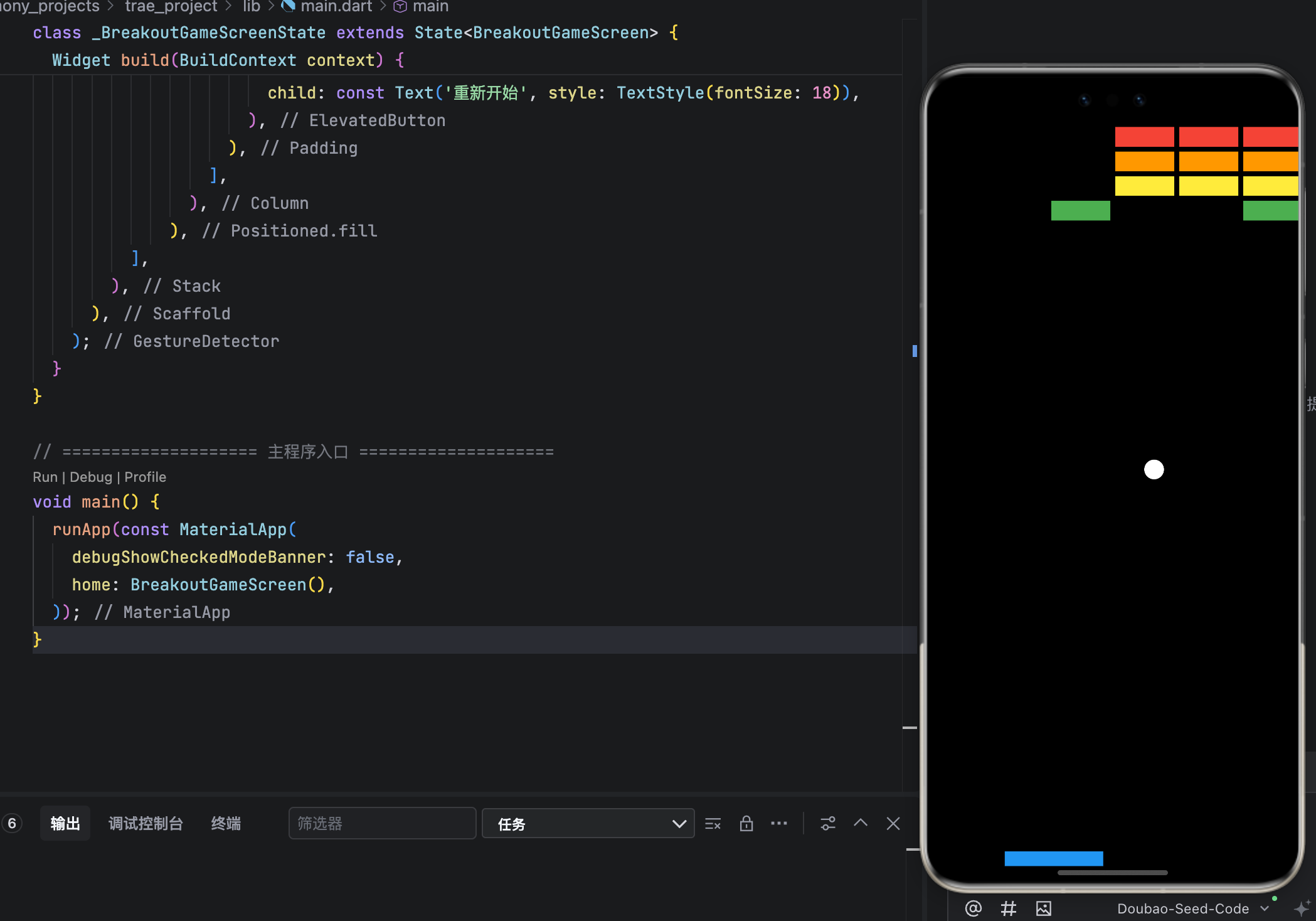Click the Run code lens above main
Viewport: 1316px width, 921px height.
(45, 477)
